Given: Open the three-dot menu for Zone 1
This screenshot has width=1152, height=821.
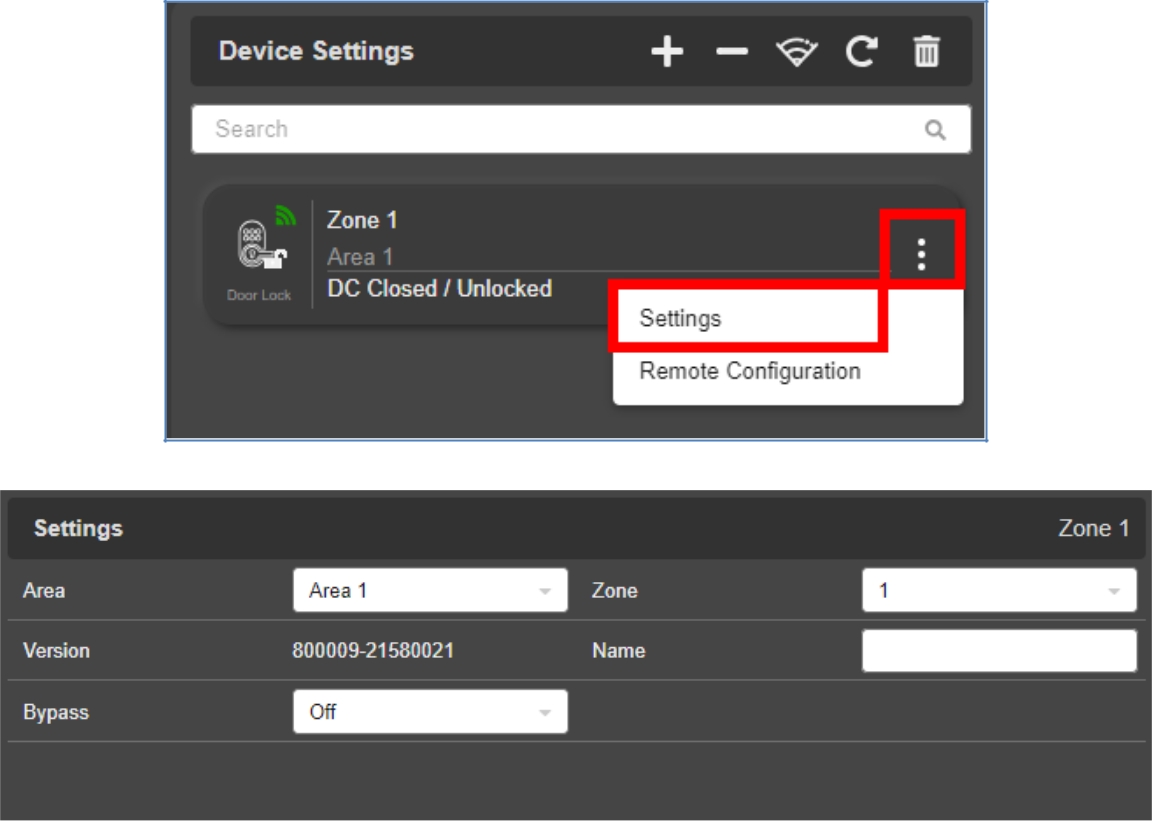Looking at the screenshot, I should 921,254.
